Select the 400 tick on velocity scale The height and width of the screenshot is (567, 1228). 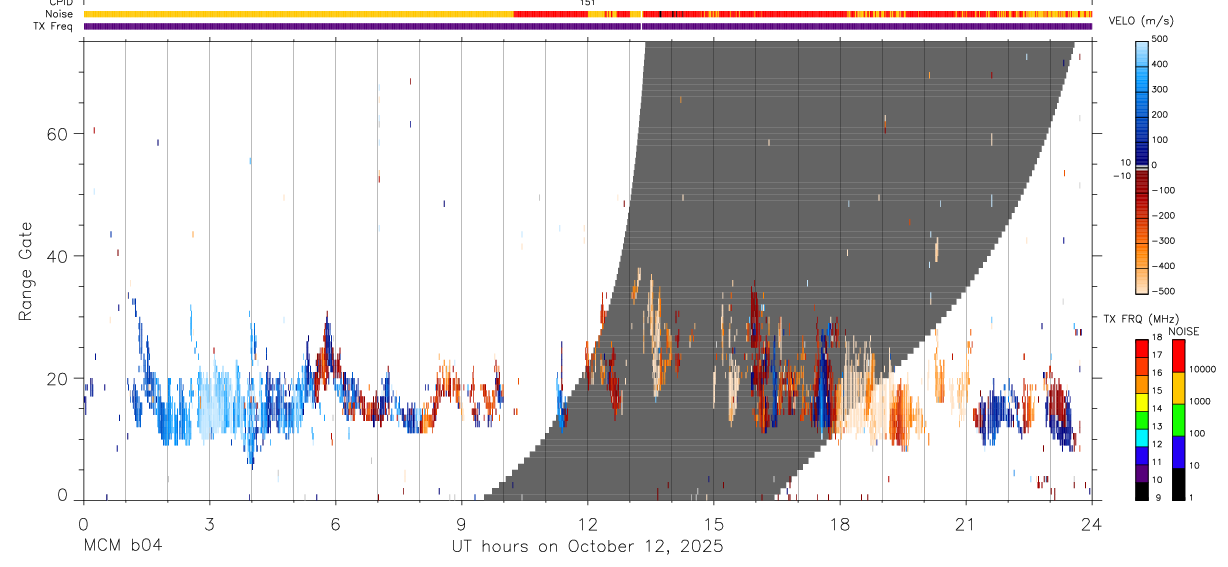pos(1162,64)
